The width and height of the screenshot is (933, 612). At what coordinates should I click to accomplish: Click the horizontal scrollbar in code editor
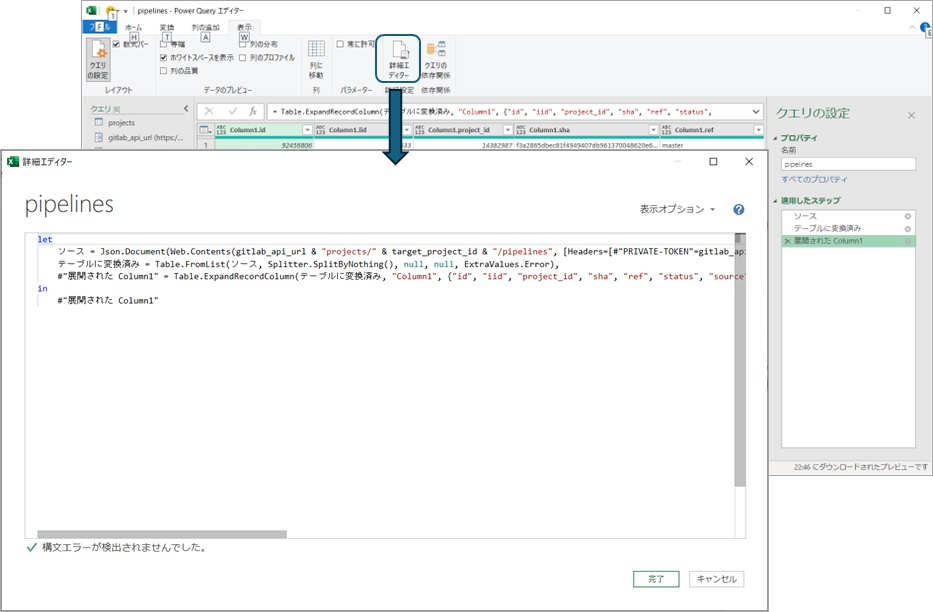(x=162, y=535)
